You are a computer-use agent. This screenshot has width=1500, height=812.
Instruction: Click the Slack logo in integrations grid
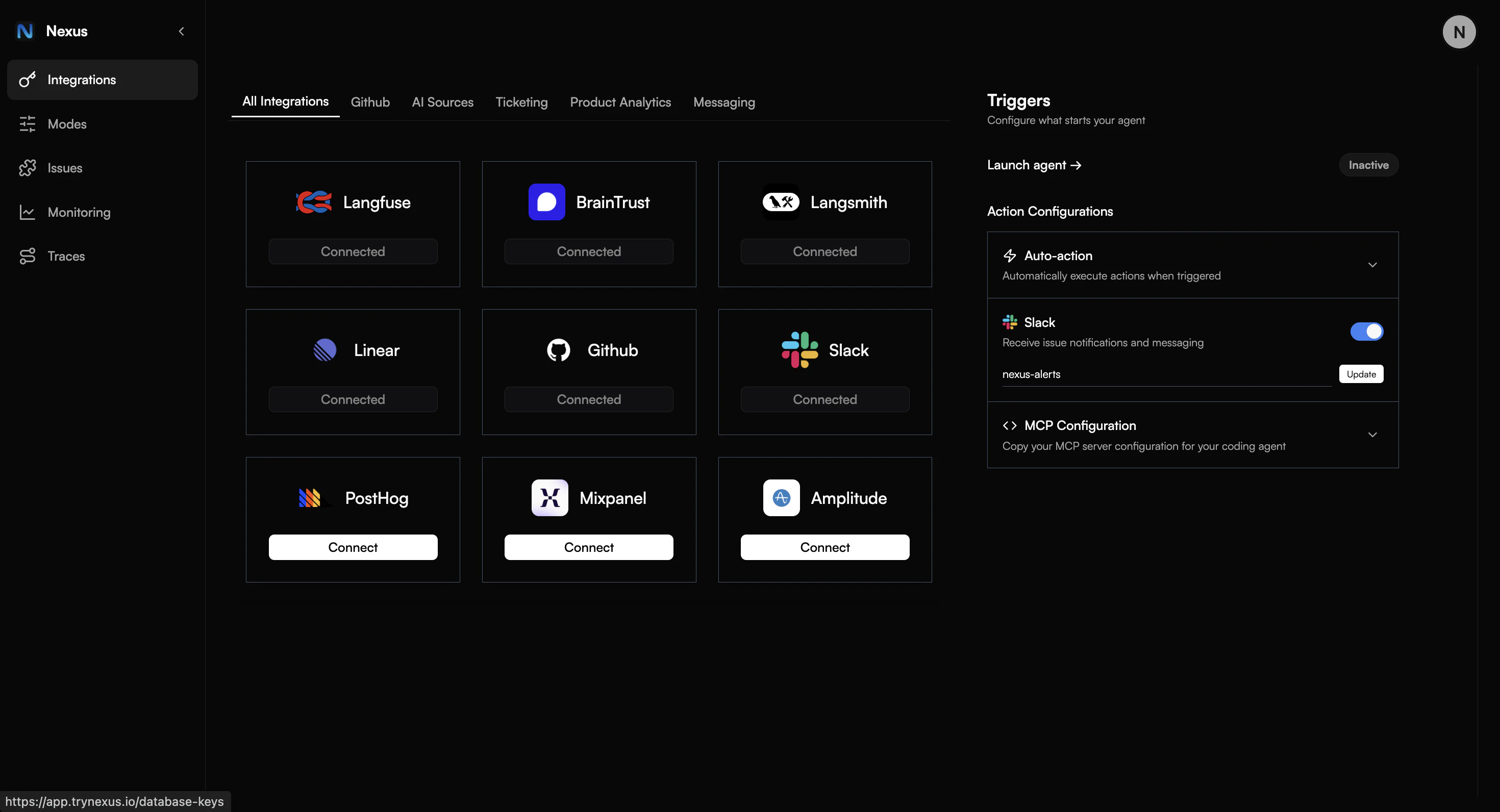(799, 350)
